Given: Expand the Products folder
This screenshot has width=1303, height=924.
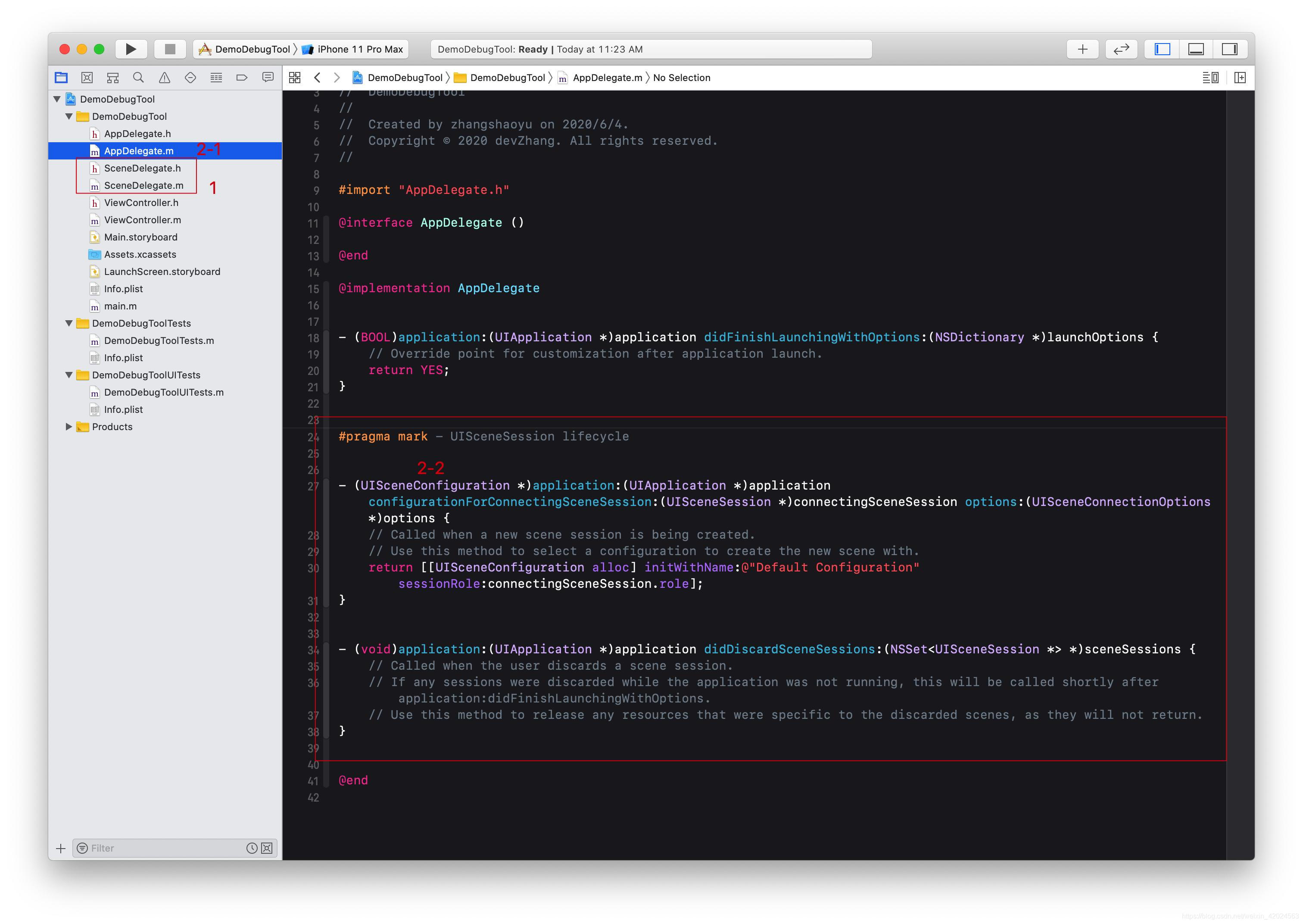Looking at the screenshot, I should [x=69, y=427].
